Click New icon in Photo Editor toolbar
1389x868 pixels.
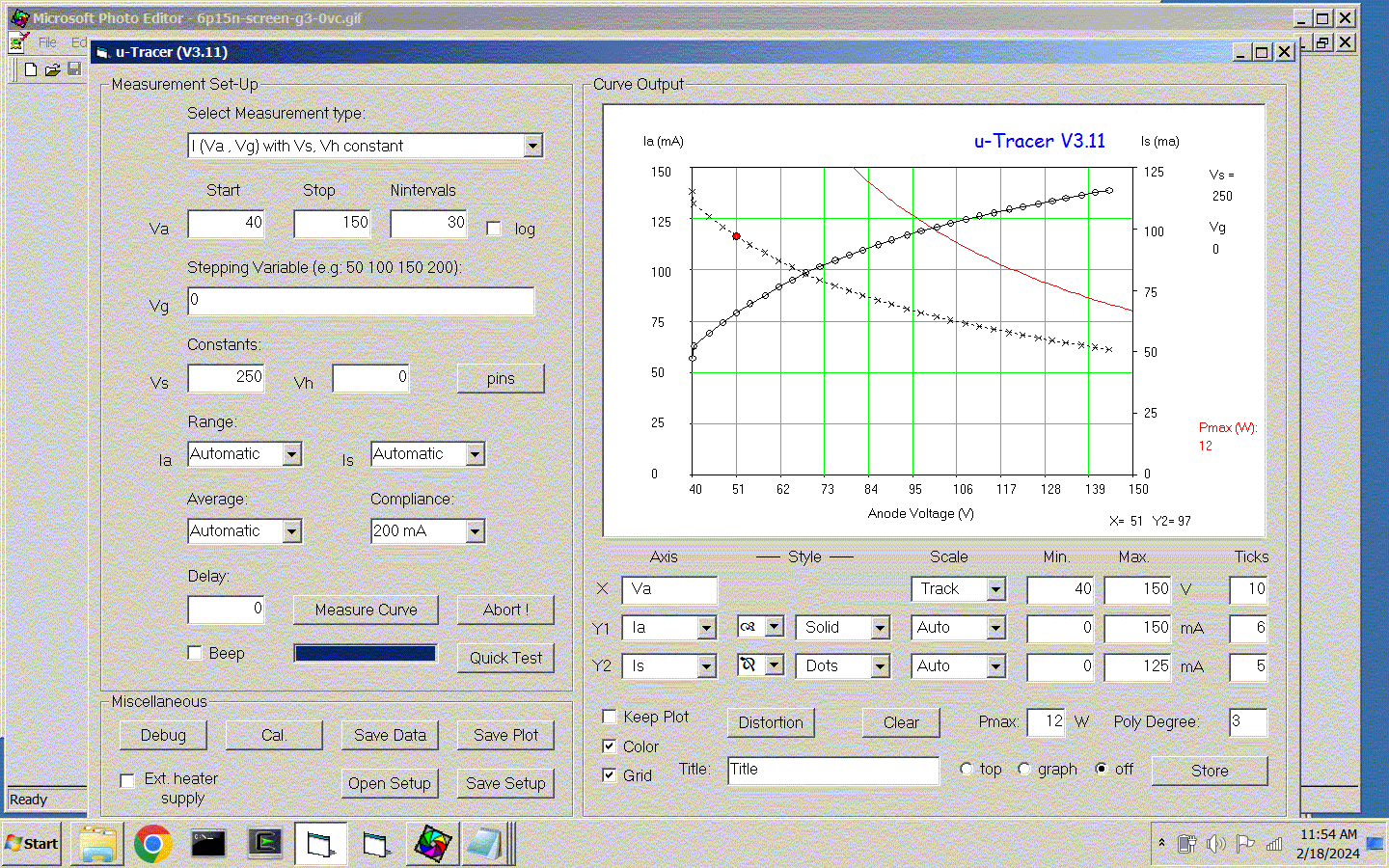31,69
